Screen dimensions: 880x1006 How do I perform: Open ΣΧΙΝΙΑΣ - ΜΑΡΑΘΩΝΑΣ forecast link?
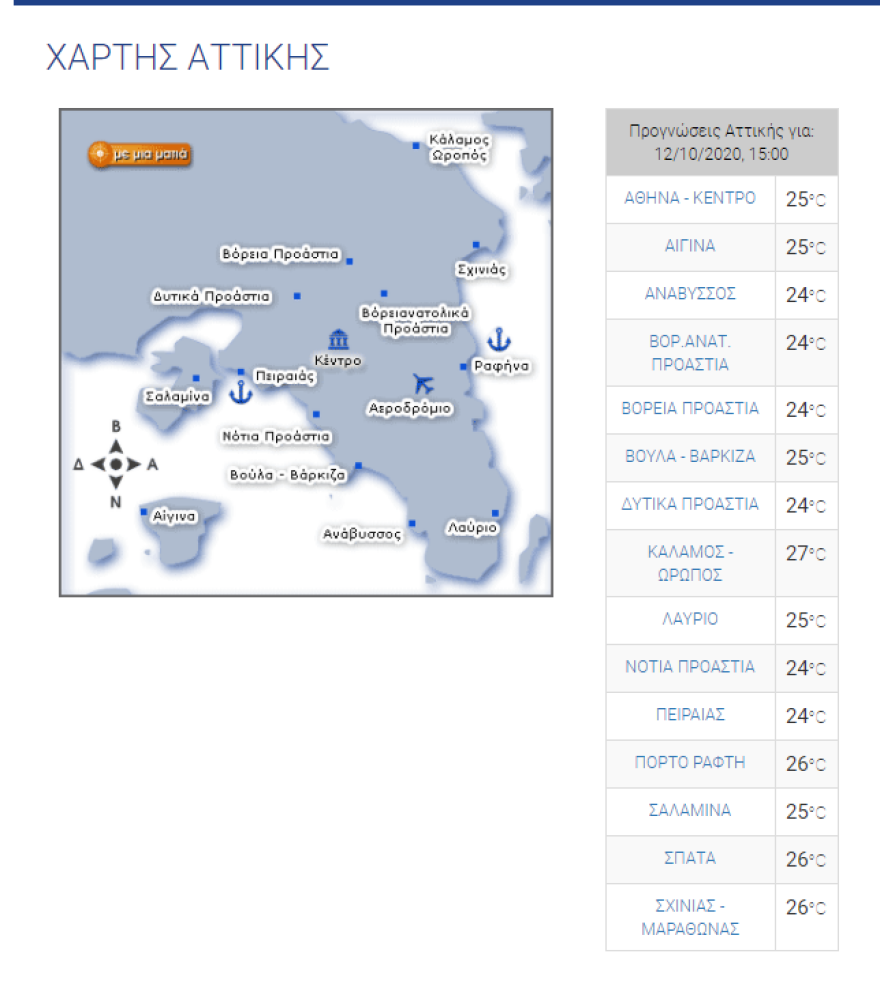[690, 917]
